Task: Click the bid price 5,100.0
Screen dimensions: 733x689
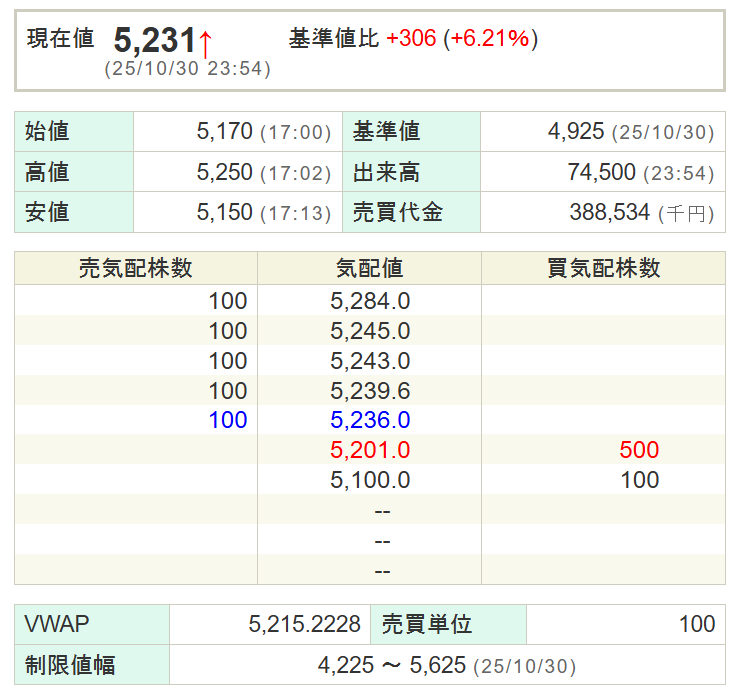Action: (x=370, y=480)
